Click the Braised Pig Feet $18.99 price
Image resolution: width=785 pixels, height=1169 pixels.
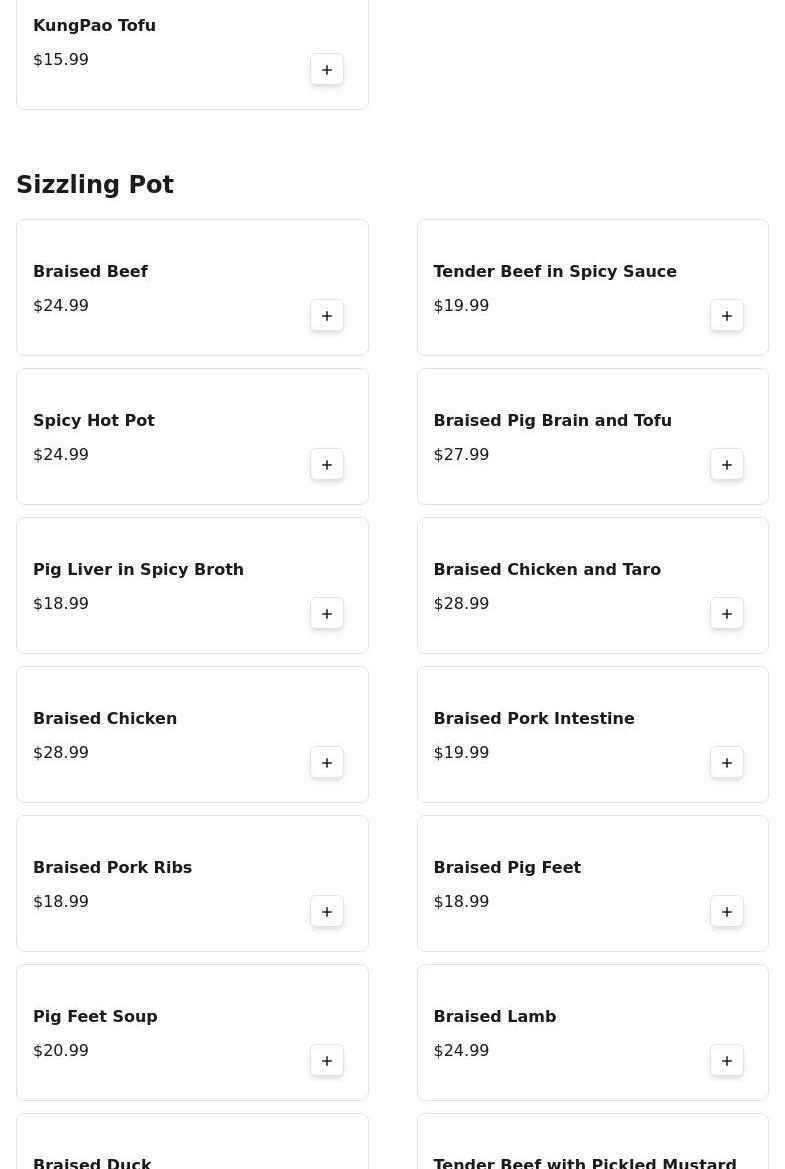461,902
